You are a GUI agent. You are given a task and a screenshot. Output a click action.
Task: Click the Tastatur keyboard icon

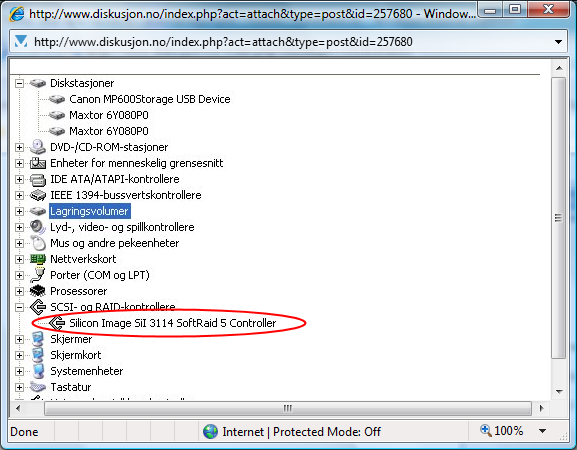pyautogui.click(x=38, y=387)
